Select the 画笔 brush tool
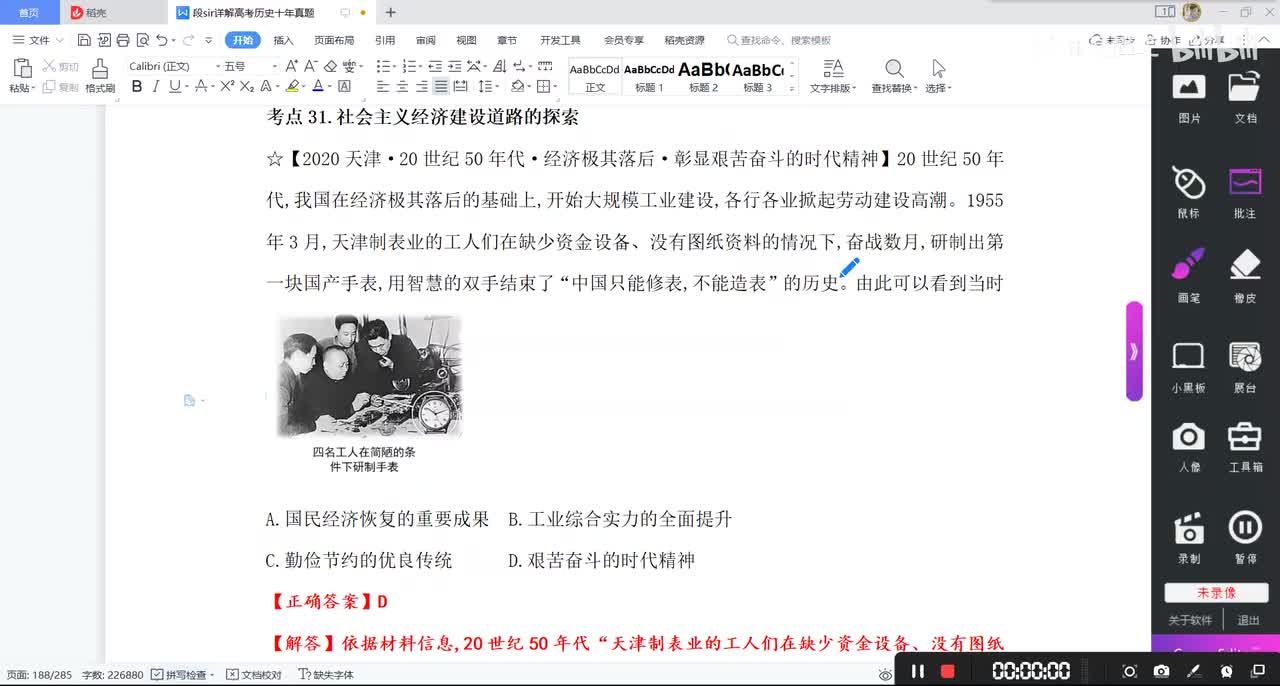 pos(1189,276)
